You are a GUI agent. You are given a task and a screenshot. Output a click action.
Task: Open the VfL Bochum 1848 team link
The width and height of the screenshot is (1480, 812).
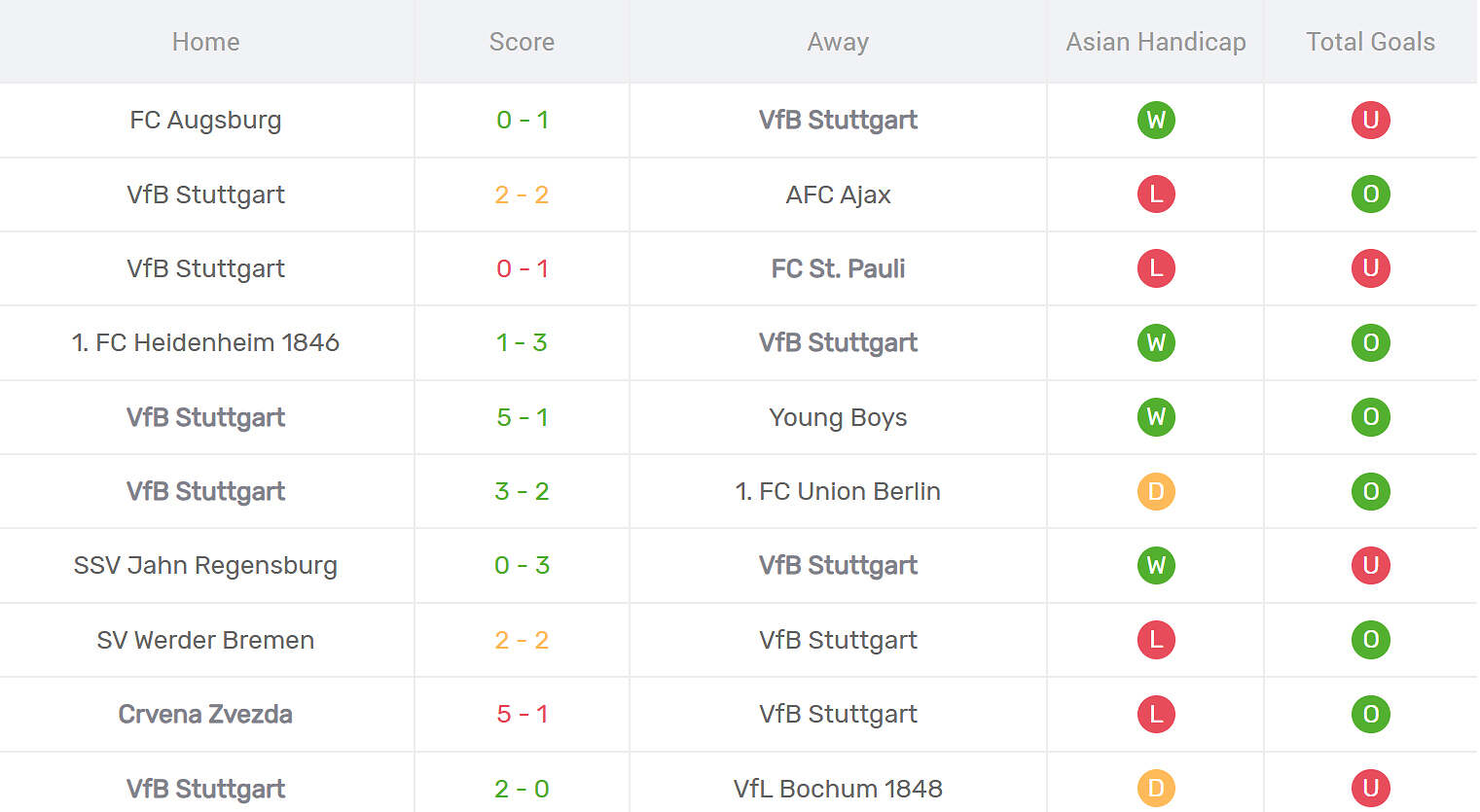(x=838, y=789)
